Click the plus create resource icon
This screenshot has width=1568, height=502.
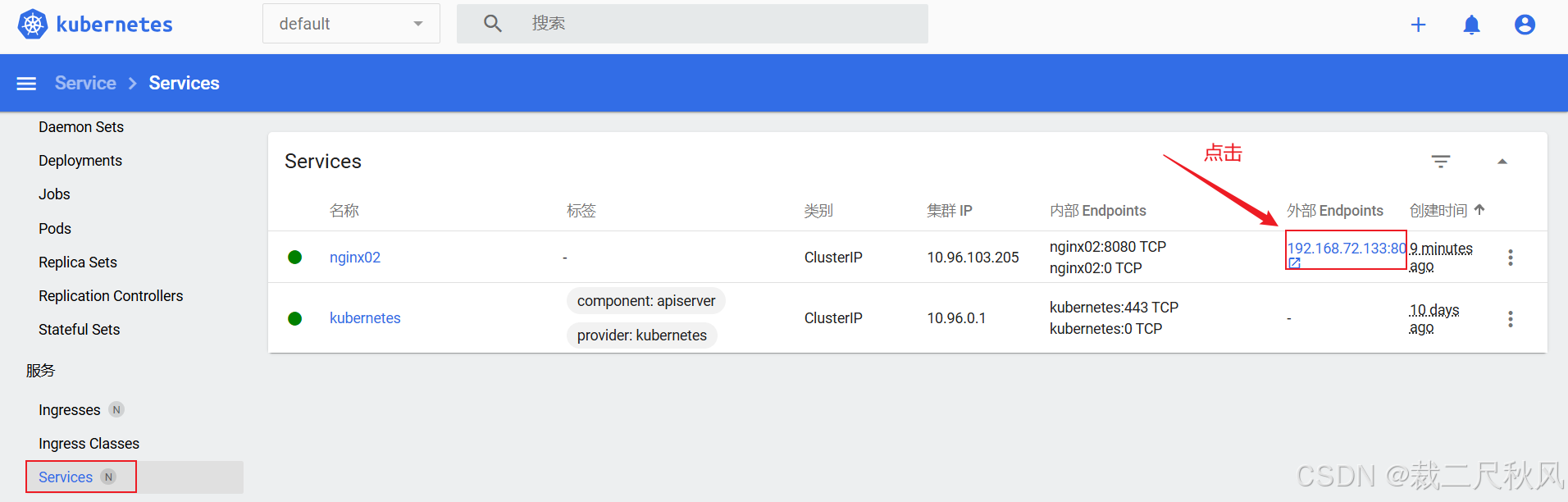click(x=1418, y=25)
